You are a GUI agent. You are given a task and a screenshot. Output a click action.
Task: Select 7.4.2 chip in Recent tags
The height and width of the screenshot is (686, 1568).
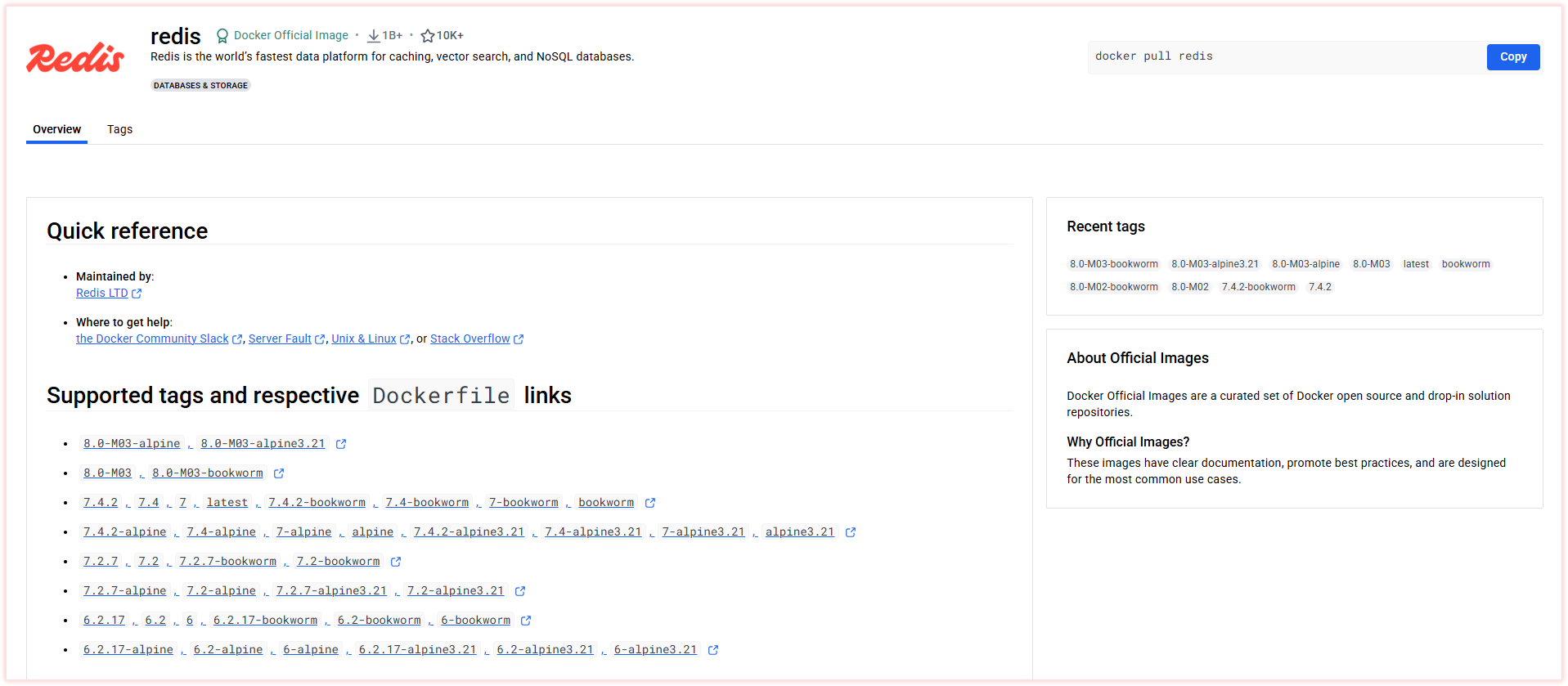[1320, 287]
